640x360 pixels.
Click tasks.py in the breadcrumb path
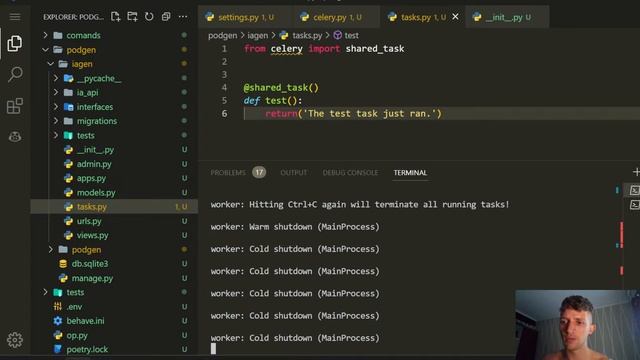tap(307, 36)
